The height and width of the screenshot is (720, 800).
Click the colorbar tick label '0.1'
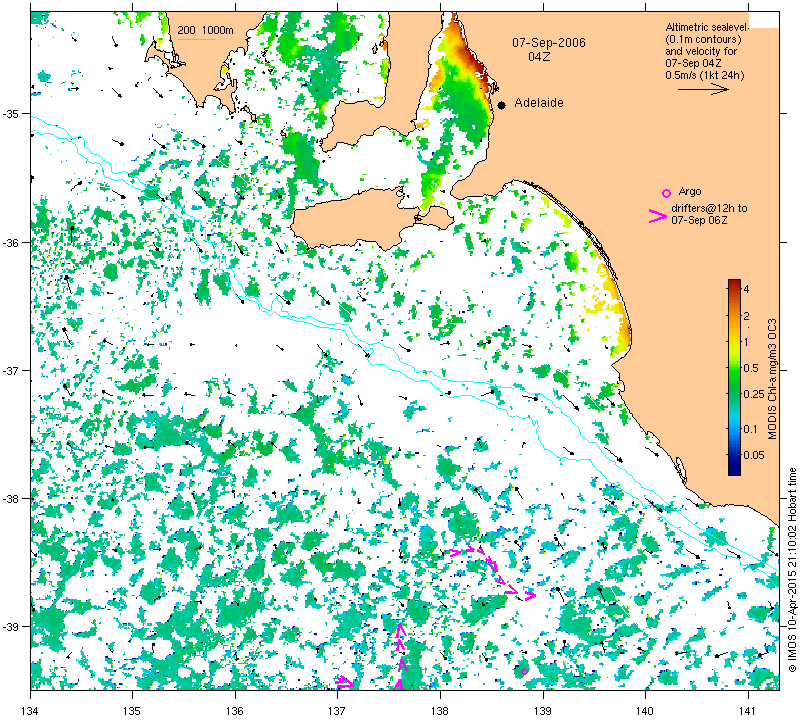click(751, 429)
